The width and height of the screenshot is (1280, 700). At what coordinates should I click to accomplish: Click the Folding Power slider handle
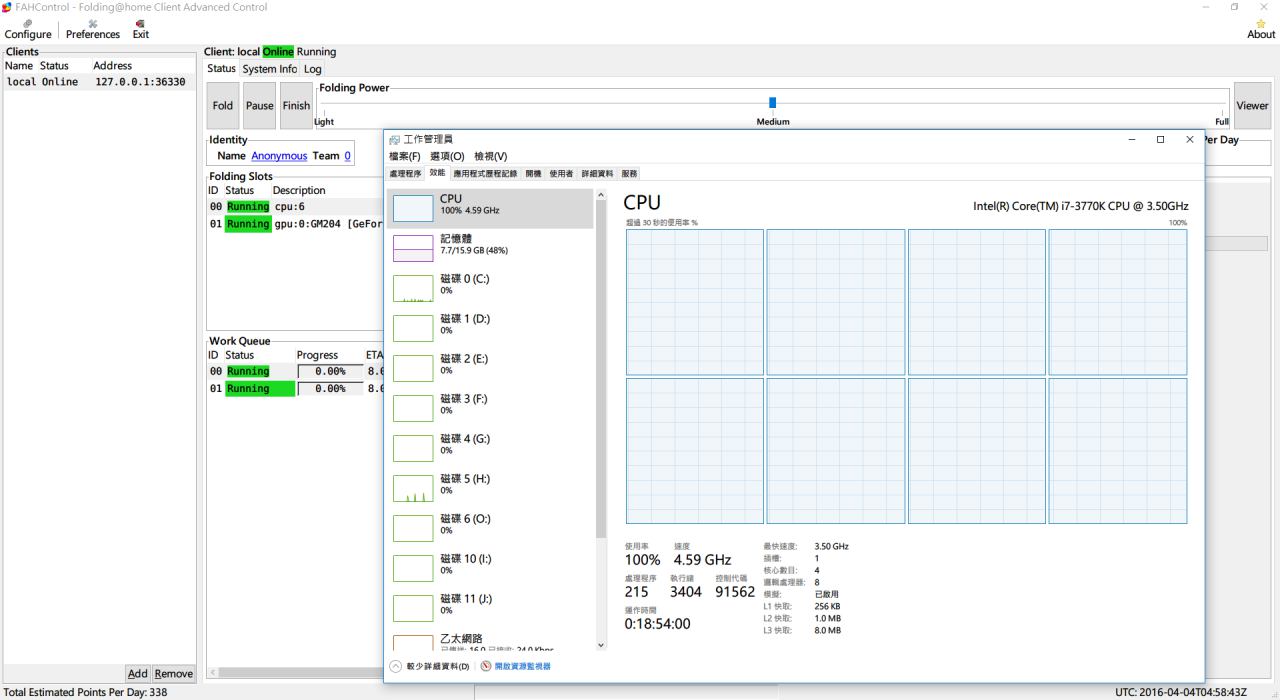click(x=772, y=102)
